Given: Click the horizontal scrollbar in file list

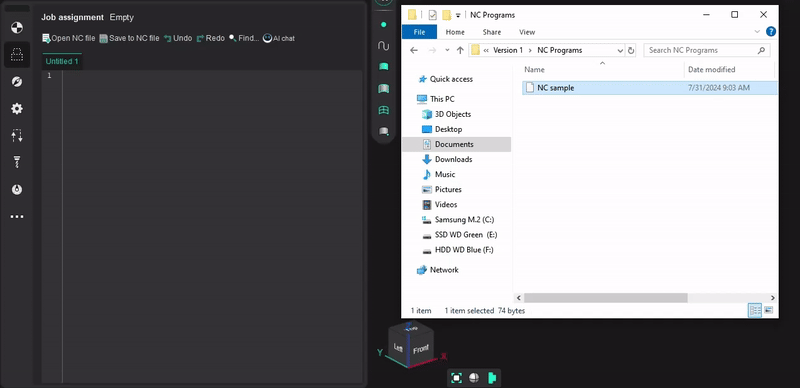Looking at the screenshot, I should coord(606,298).
